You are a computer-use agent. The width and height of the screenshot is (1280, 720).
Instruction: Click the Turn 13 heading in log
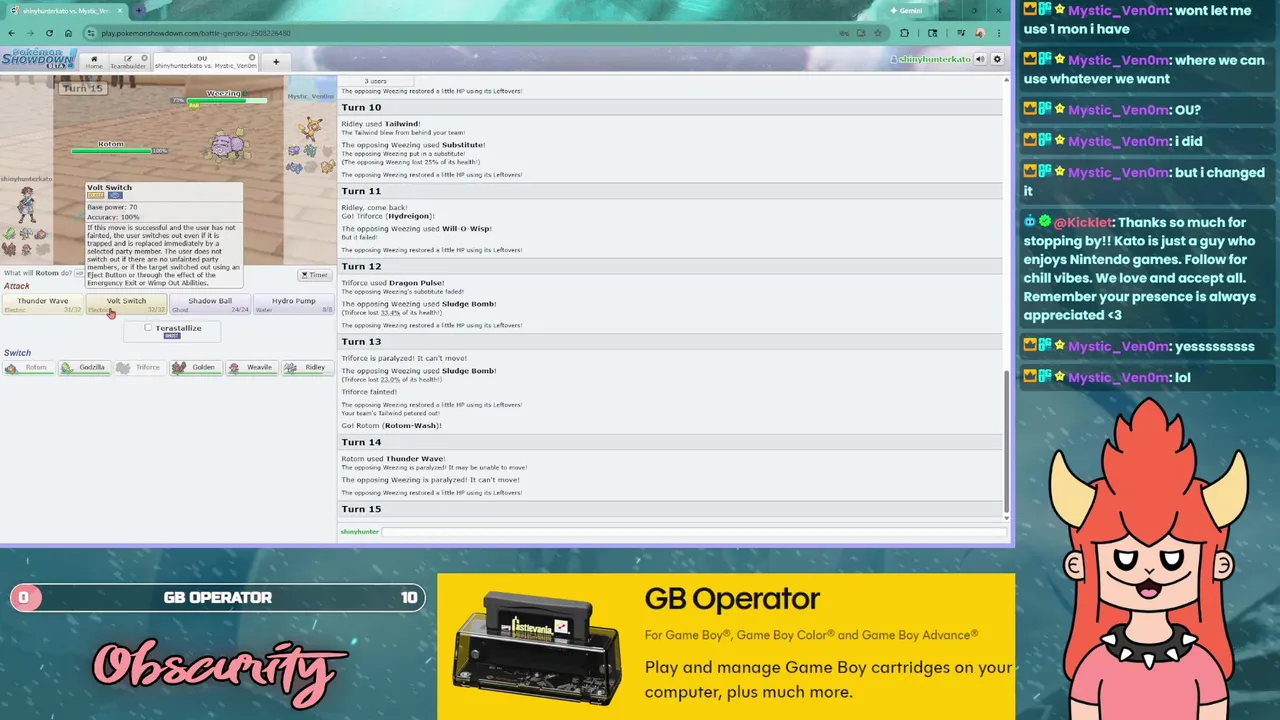click(361, 341)
